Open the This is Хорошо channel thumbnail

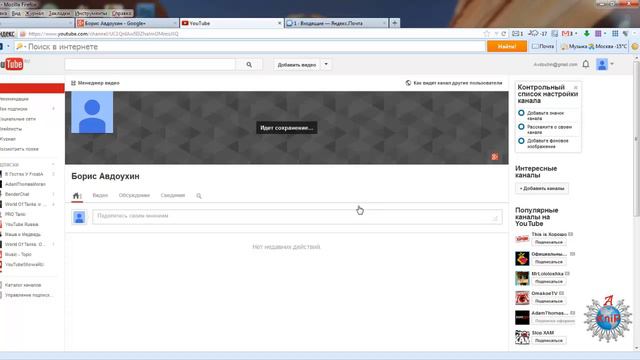(x=522, y=239)
